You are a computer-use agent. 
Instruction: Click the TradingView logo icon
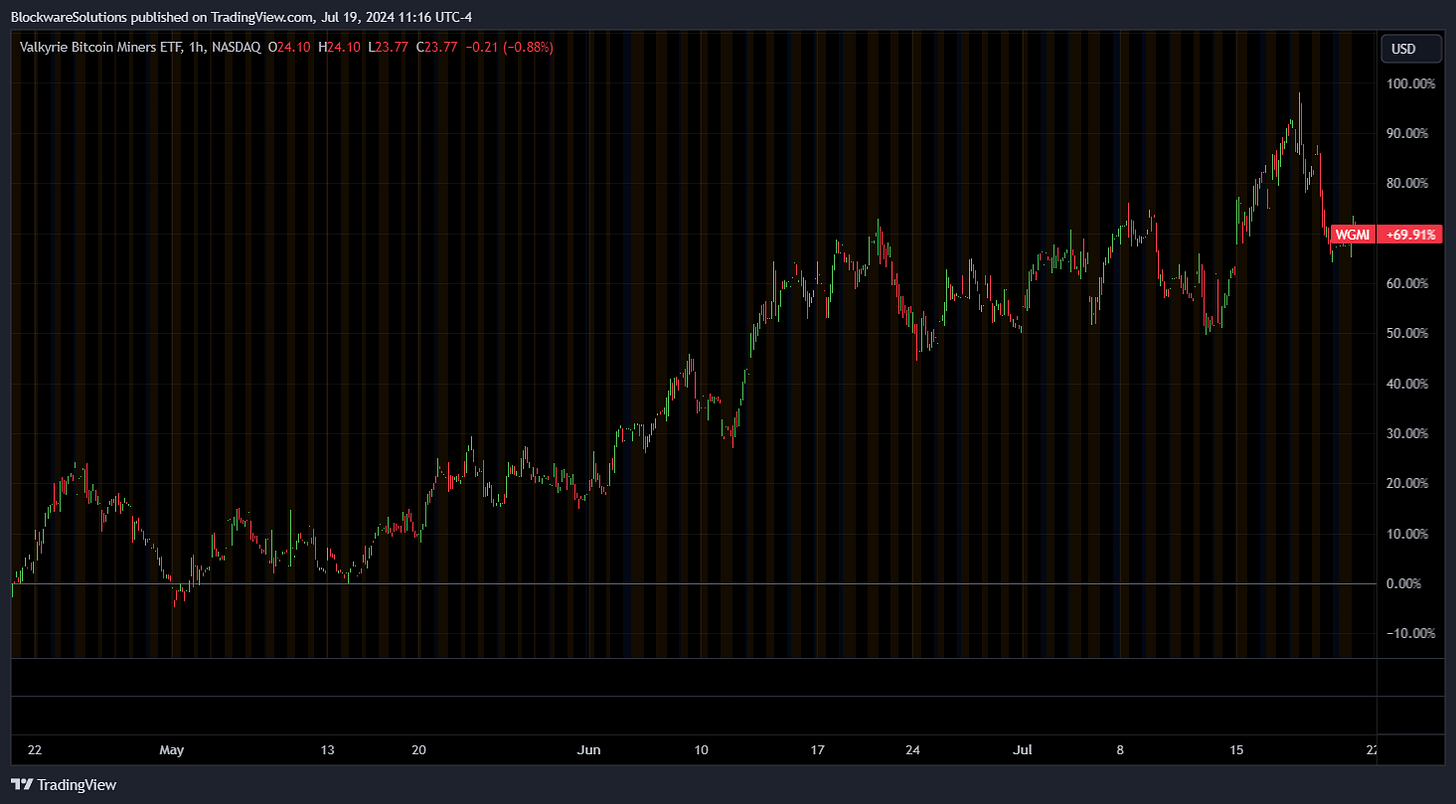(20, 785)
